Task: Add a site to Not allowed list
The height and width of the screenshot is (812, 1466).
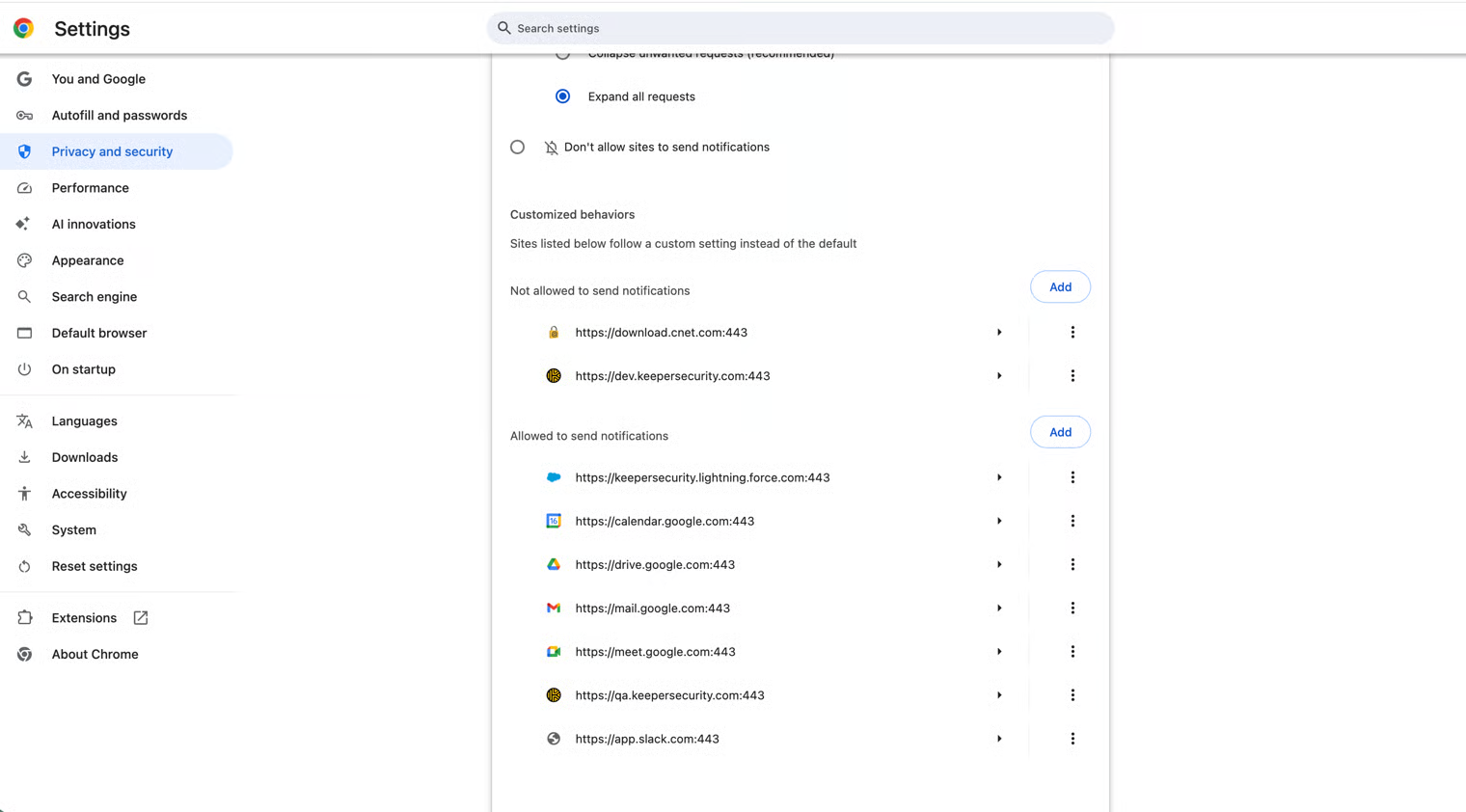Action: (x=1060, y=287)
